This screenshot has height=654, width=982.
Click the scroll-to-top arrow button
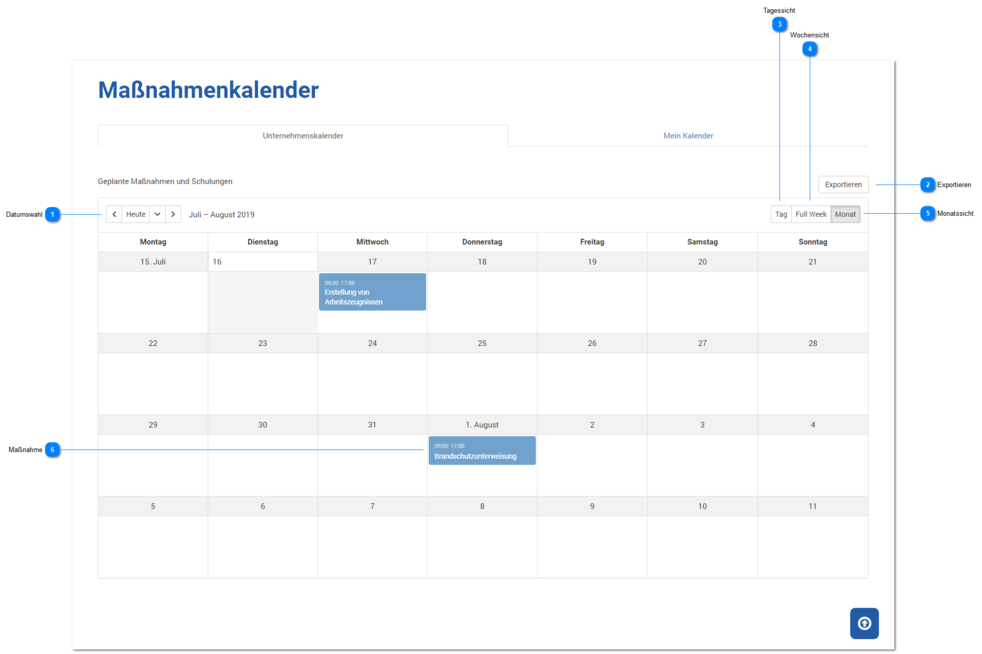click(864, 623)
